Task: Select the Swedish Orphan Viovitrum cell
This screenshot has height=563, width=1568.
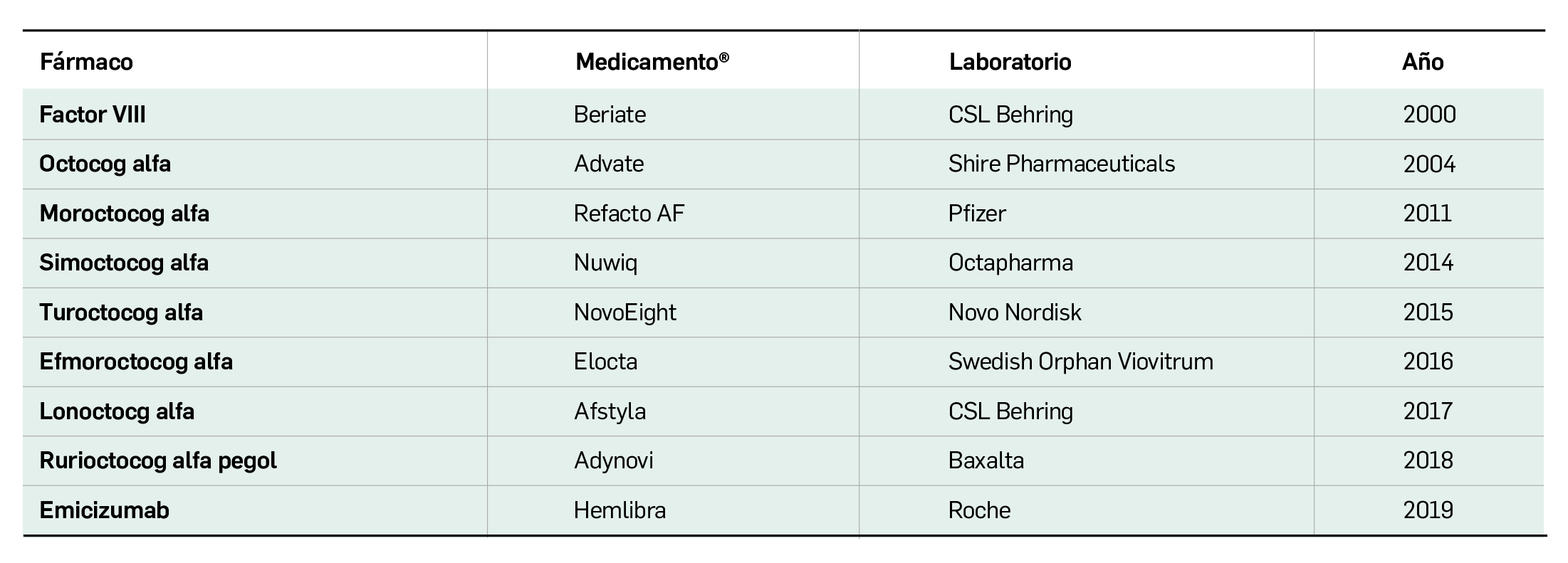Action: tap(1080, 362)
